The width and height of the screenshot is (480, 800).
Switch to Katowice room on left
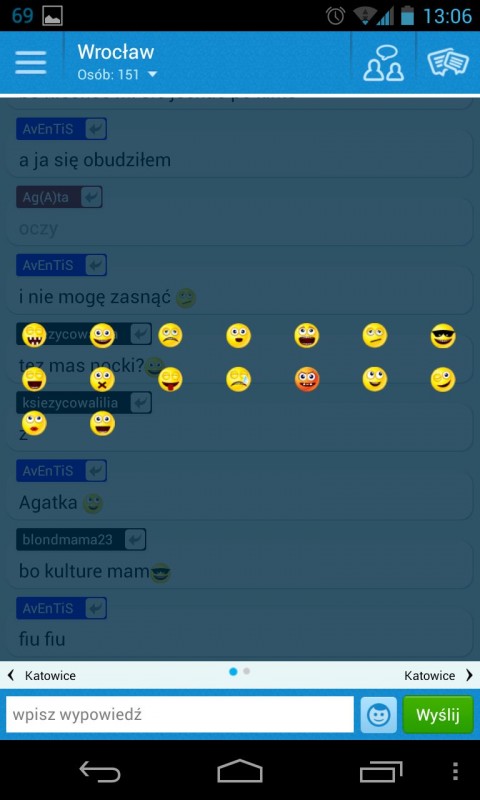click(x=50, y=676)
